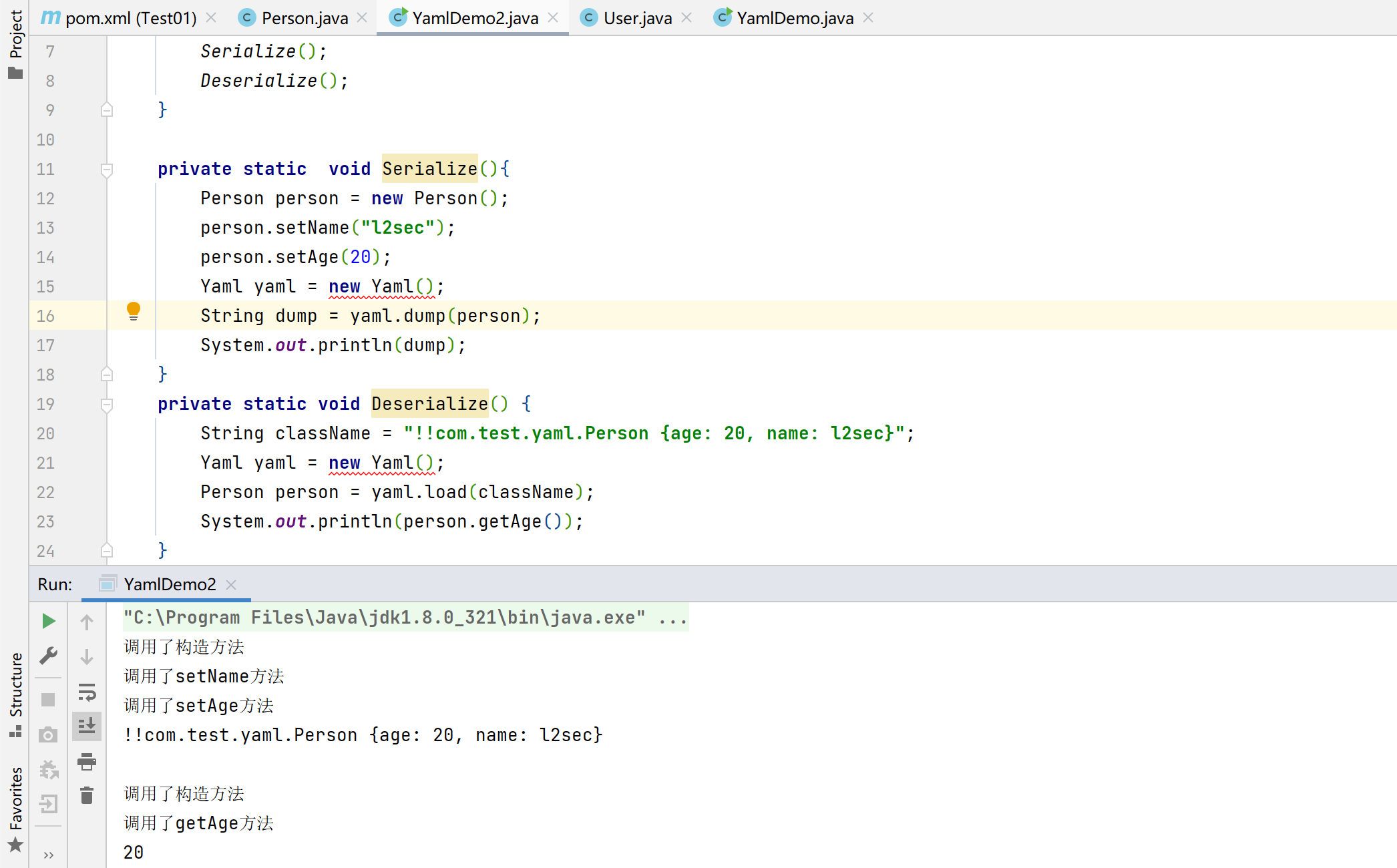Click line number 16 in the gutter

coord(45,316)
